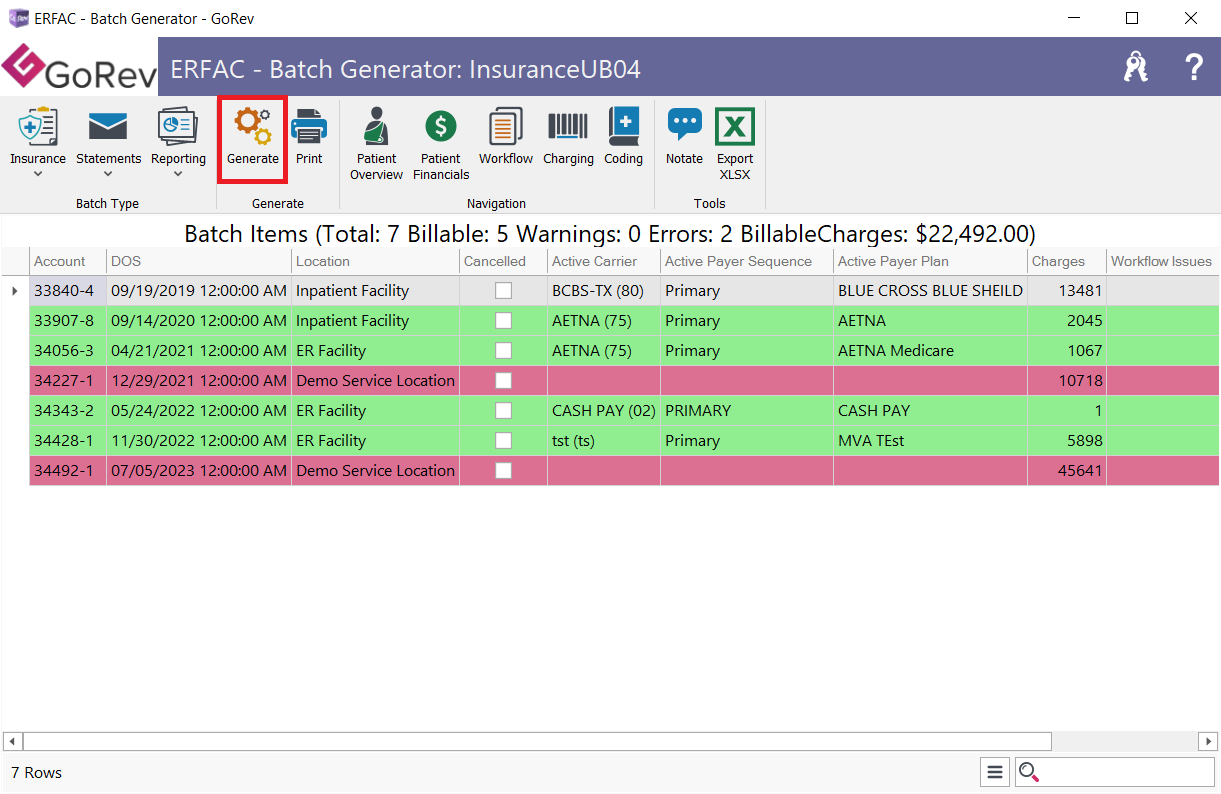The width and height of the screenshot is (1221, 794).
Task: Sort by the Charges column header
Action: coord(1066,261)
